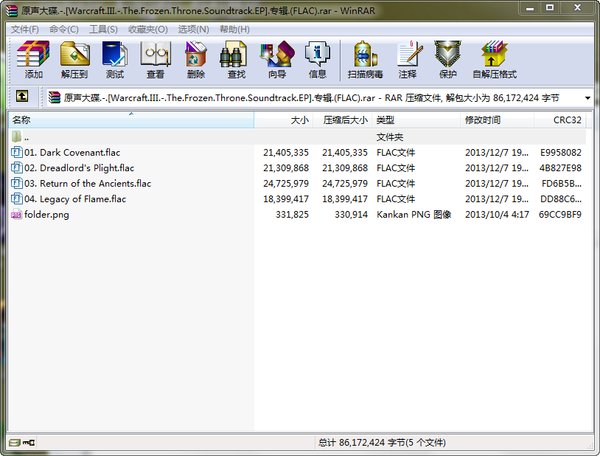Click the file icon of 02. Dreadlord's Plight.flac
This screenshot has width=600, height=456.
tap(17, 168)
